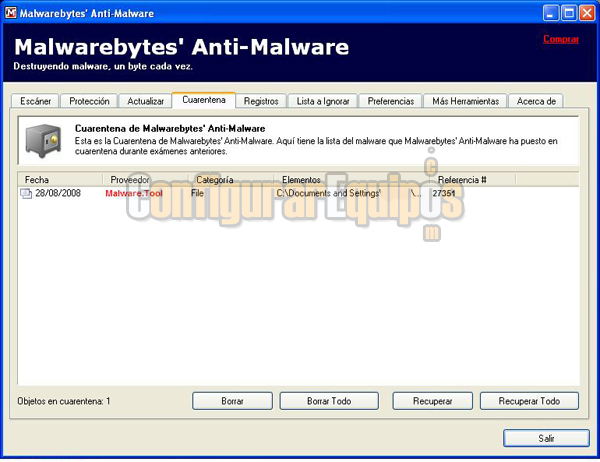Viewport: 600px width, 462px height.
Task: Sort by the Fecha column header
Action: coord(60,180)
